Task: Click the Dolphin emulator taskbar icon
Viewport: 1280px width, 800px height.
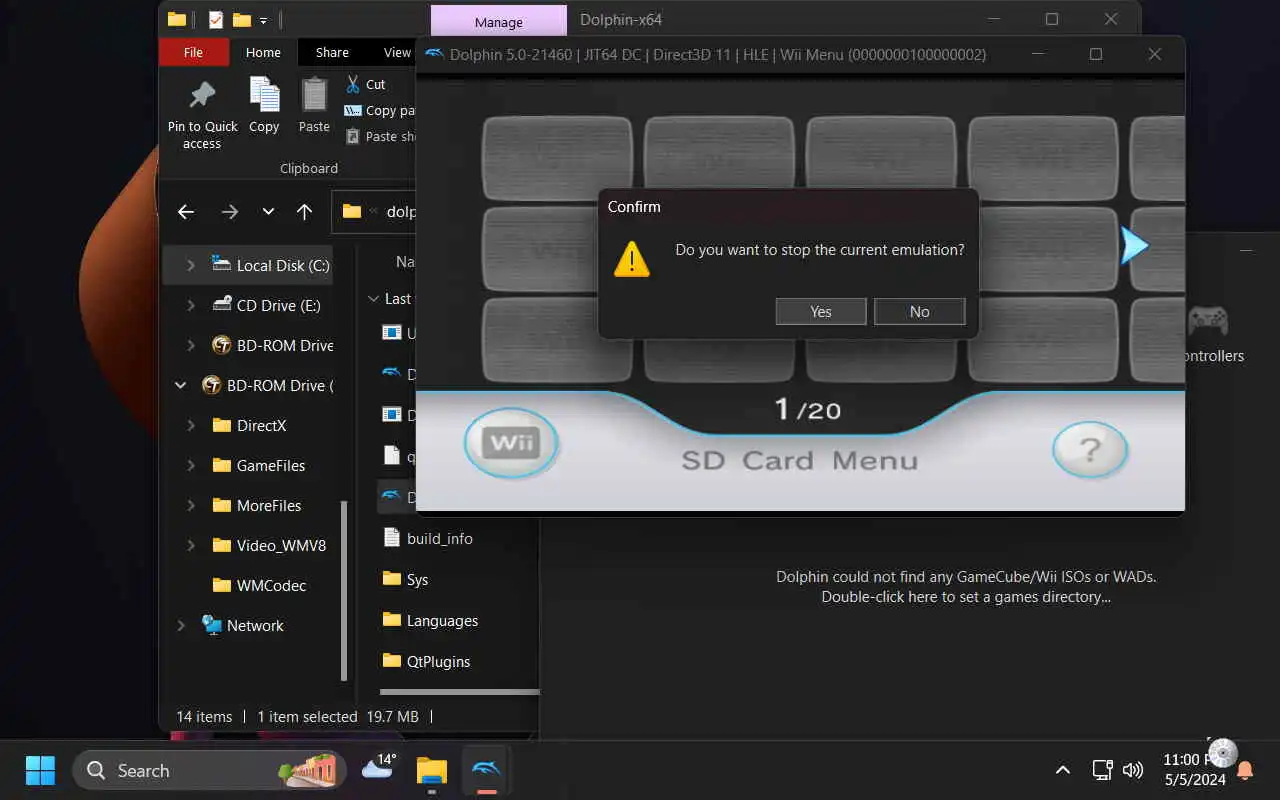Action: 486,770
